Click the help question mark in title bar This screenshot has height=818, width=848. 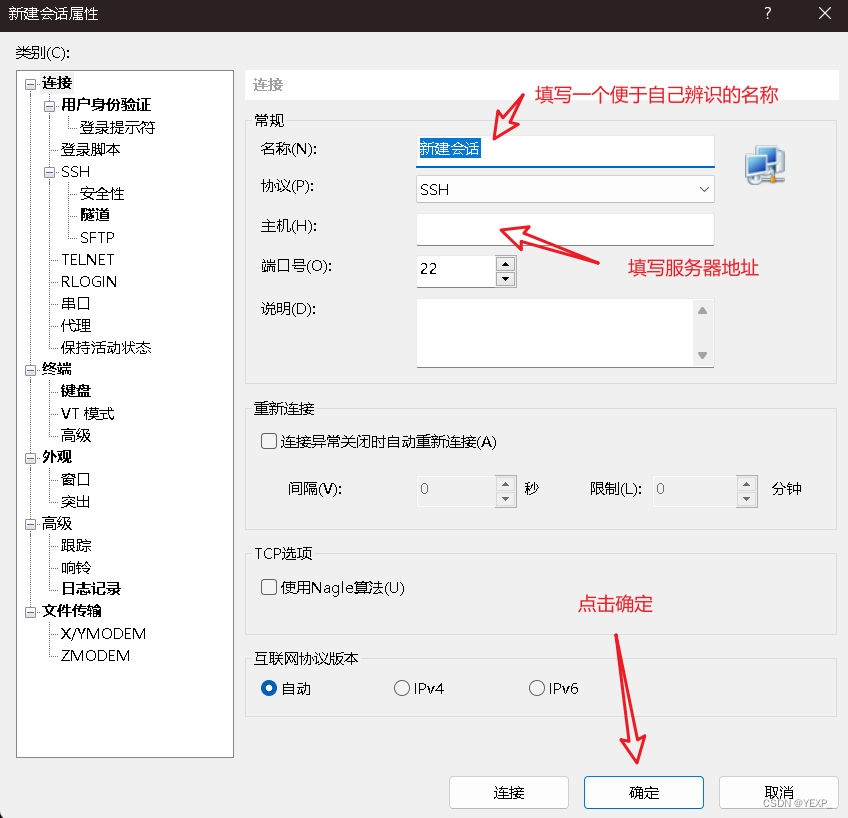[x=767, y=14]
